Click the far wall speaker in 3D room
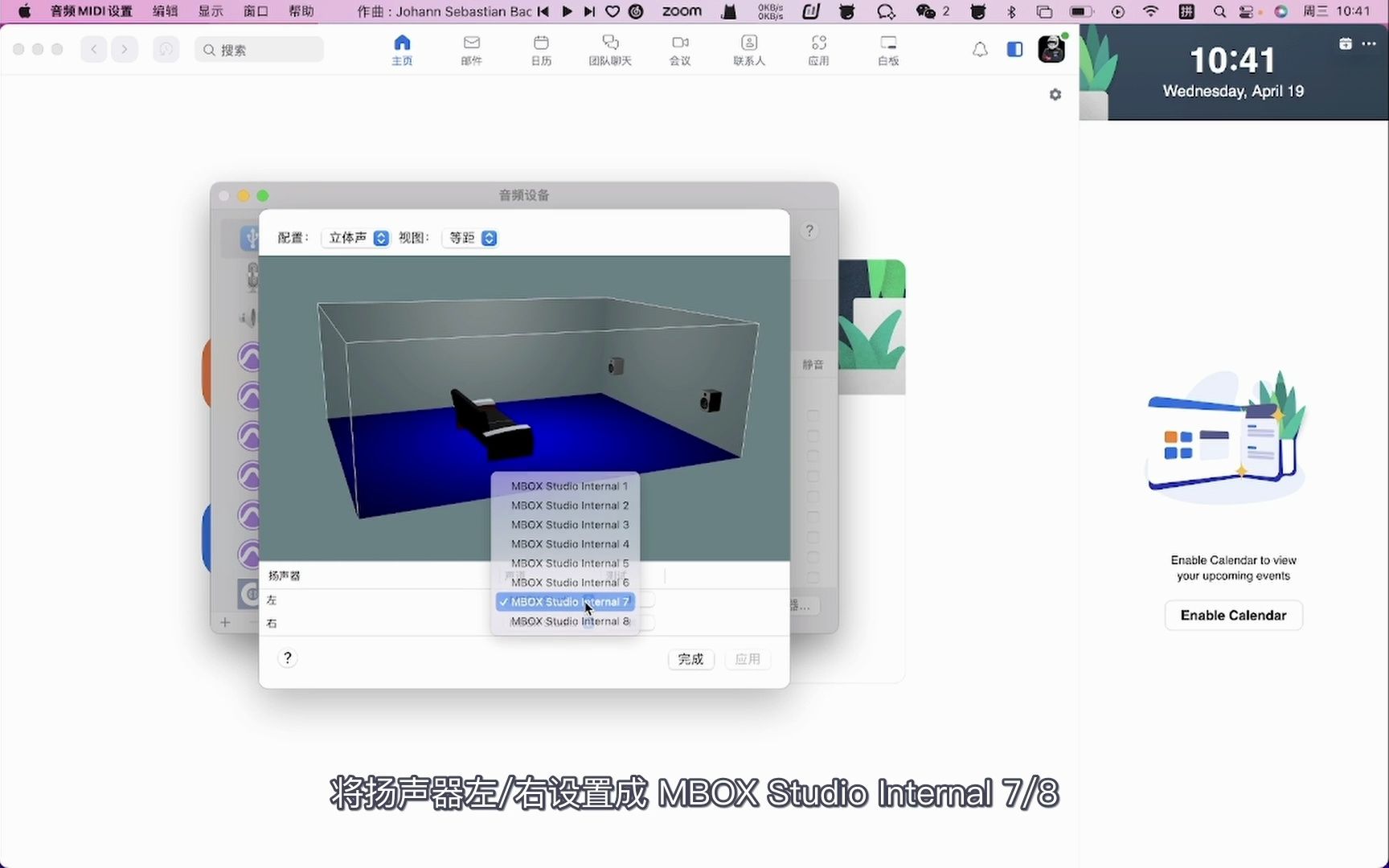This screenshot has width=1389, height=868. point(616,366)
